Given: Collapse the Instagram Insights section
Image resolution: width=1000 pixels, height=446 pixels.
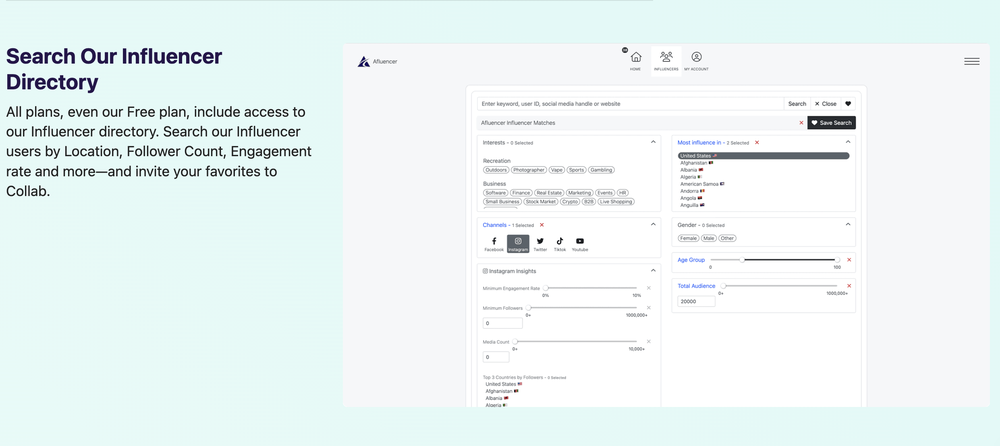Looking at the screenshot, I should tap(653, 271).
